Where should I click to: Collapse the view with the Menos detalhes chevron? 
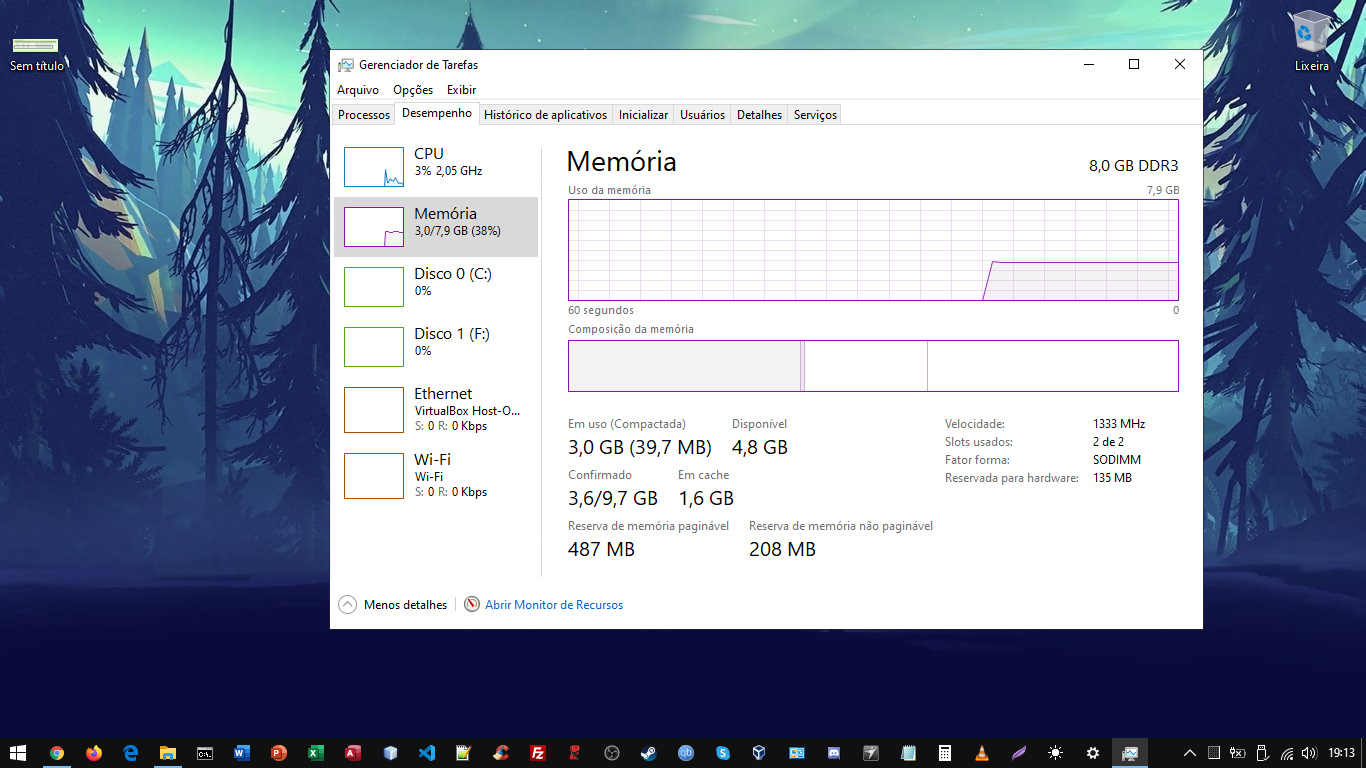tap(347, 605)
